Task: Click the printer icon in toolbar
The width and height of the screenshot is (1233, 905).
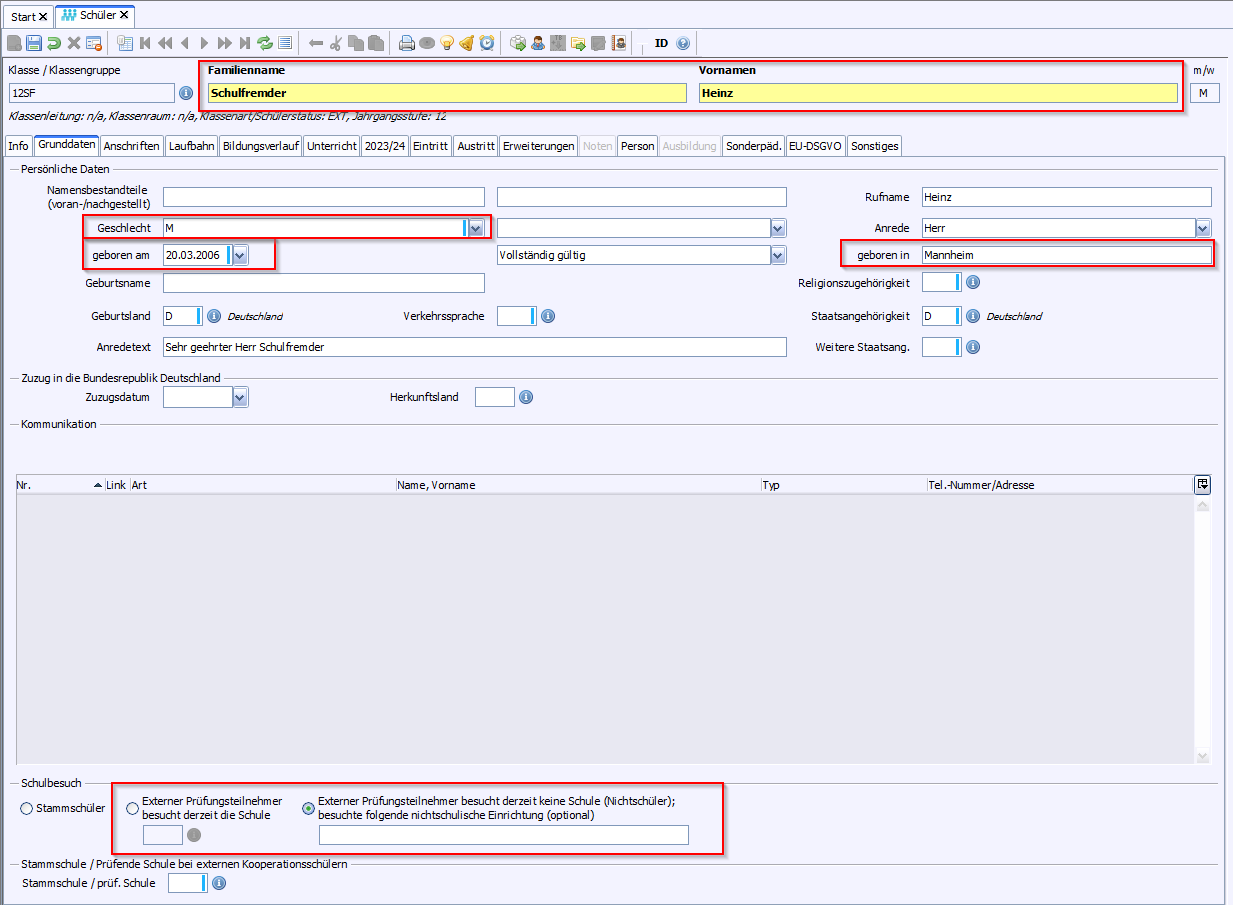Action: (407, 43)
